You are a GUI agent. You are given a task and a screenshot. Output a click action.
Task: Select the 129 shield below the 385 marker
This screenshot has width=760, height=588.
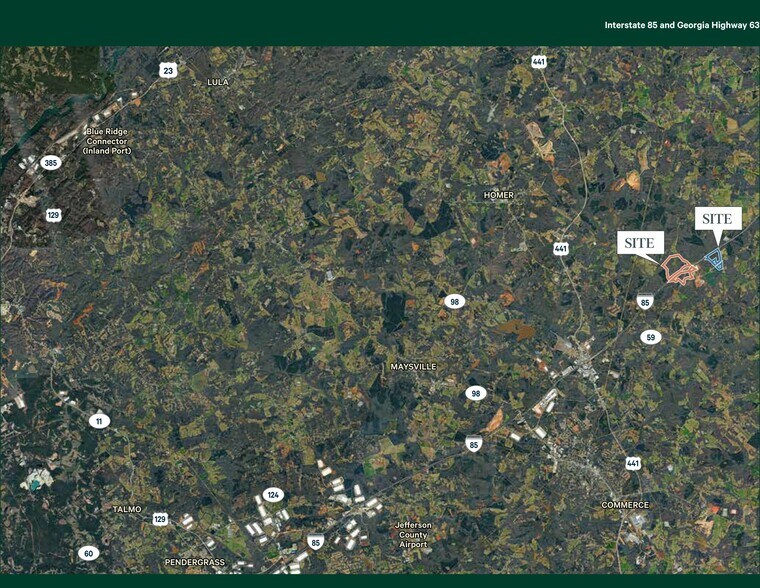coord(53,215)
